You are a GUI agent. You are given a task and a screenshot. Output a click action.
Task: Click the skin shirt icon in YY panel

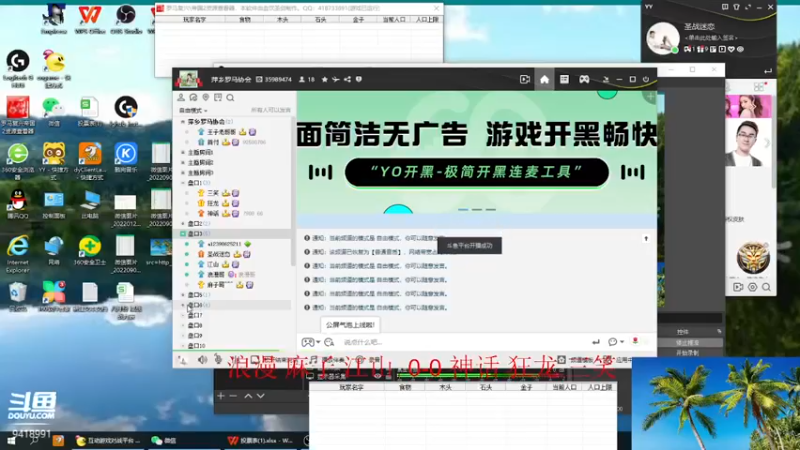[x=736, y=7]
